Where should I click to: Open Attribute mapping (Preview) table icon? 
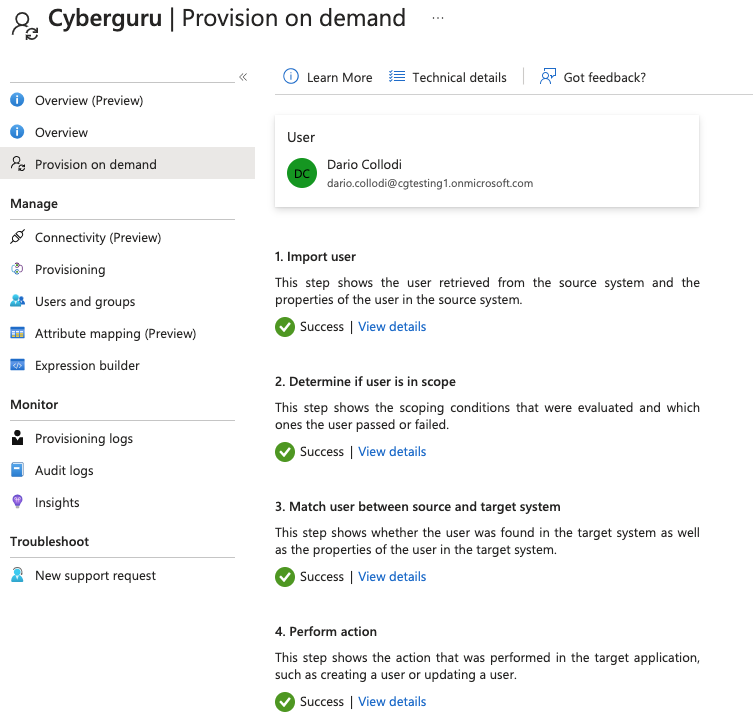point(17,333)
